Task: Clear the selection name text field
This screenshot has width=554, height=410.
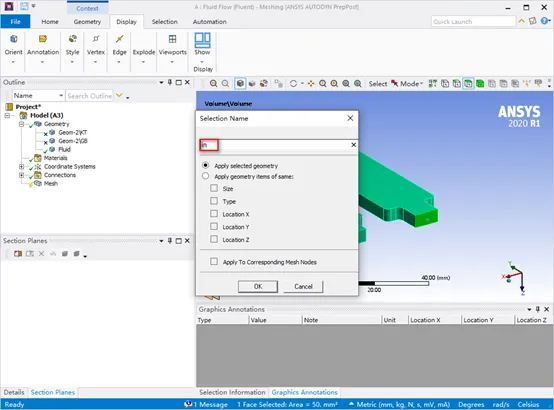Action: [353, 145]
